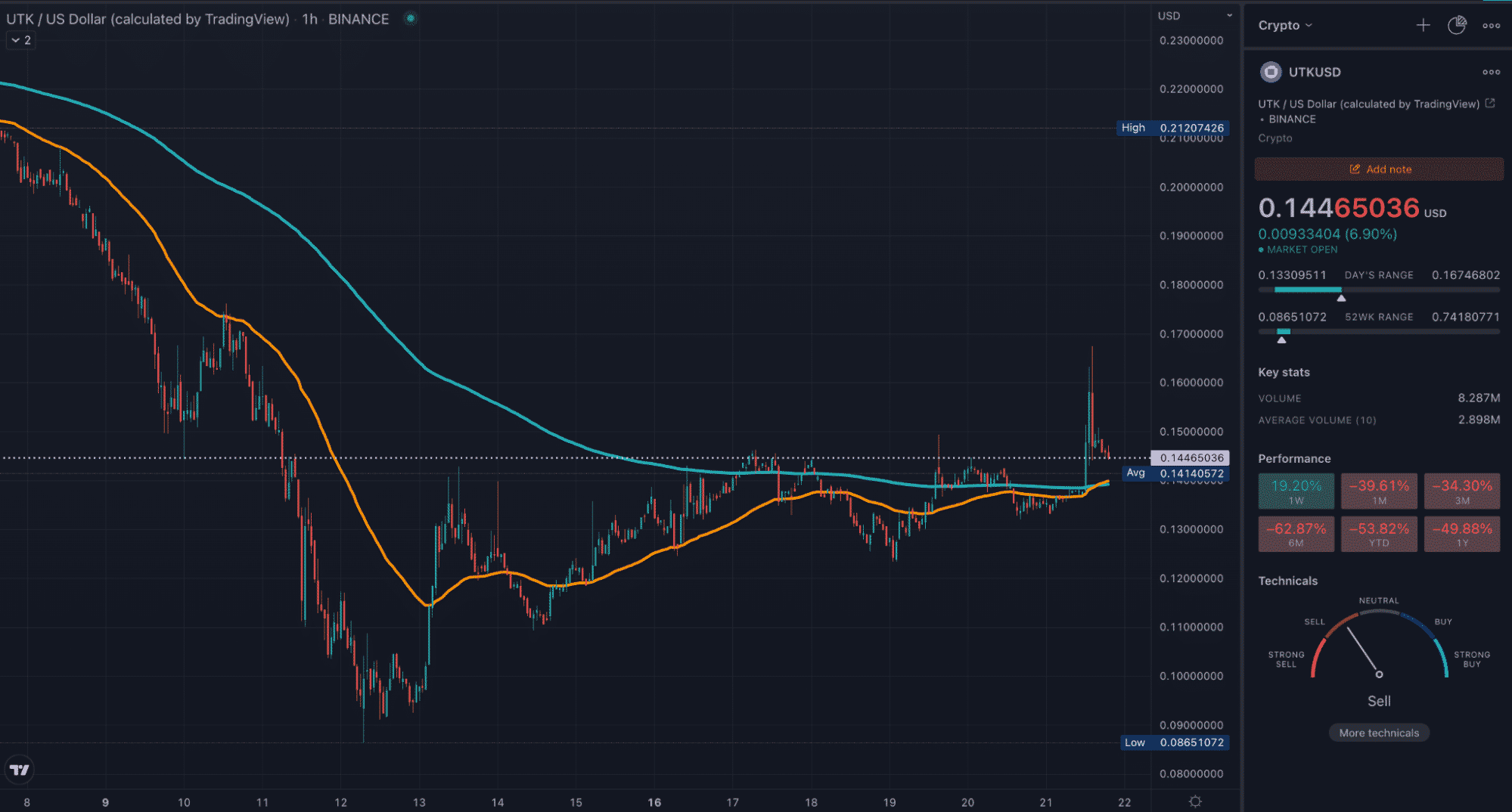Click the Performance heading
Viewport: 1512px width, 812px height.
coord(1294,458)
